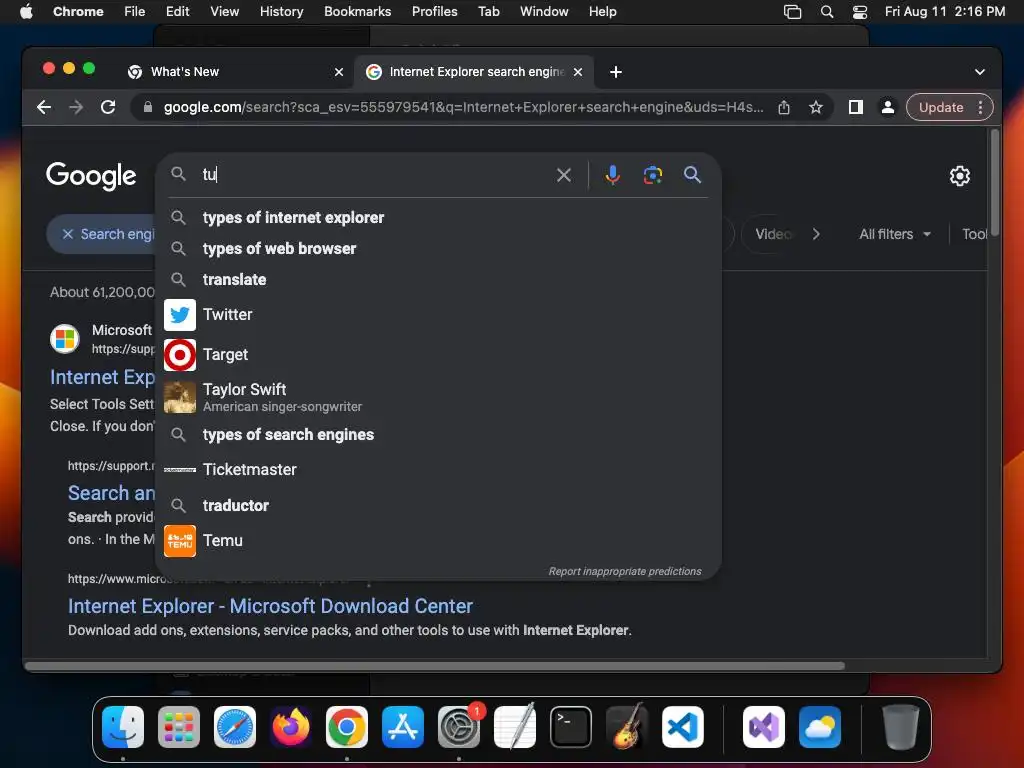
Task: Open Terminal from the Dock
Action: tap(571, 727)
